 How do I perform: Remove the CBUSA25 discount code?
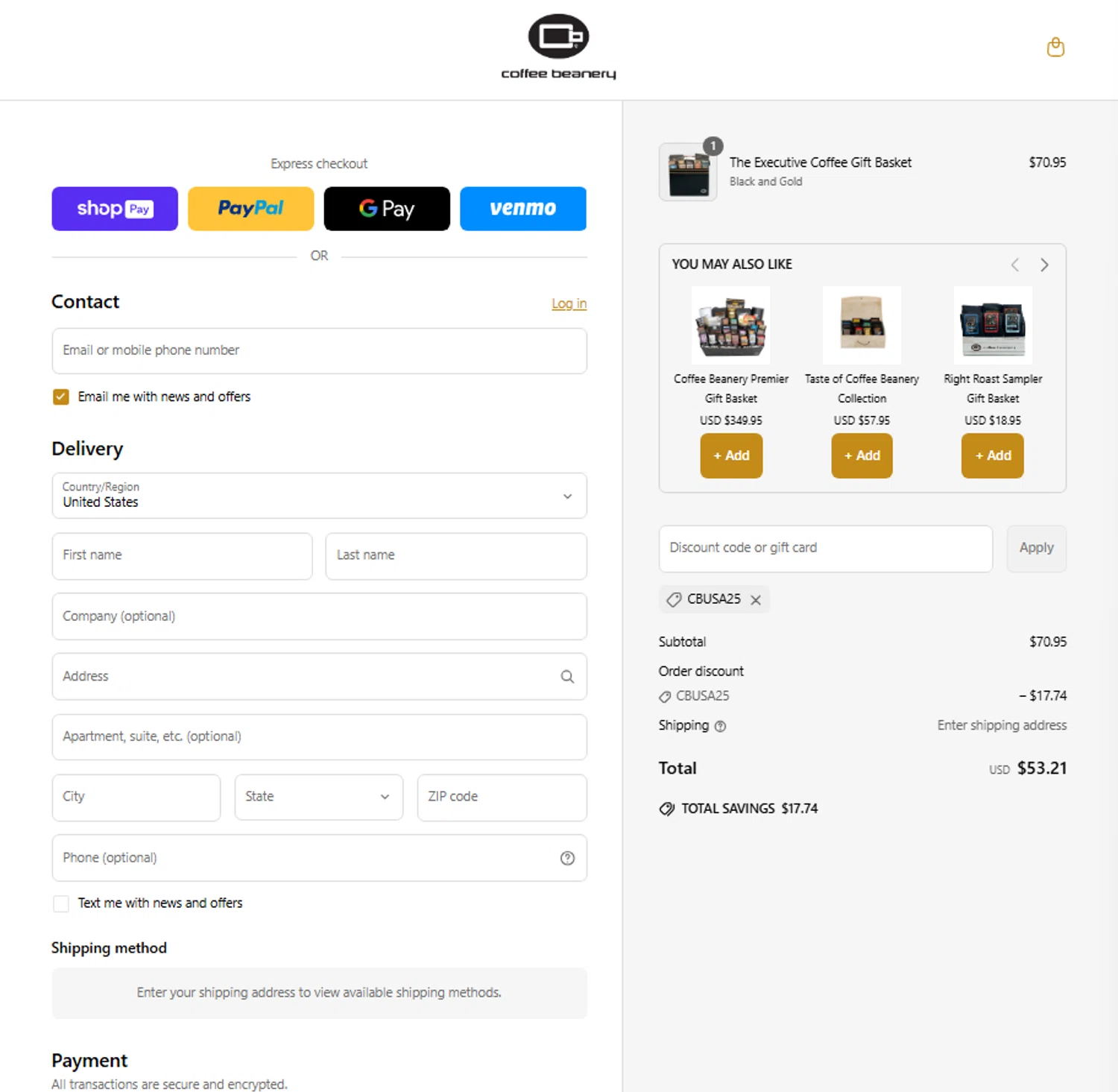tap(756, 600)
